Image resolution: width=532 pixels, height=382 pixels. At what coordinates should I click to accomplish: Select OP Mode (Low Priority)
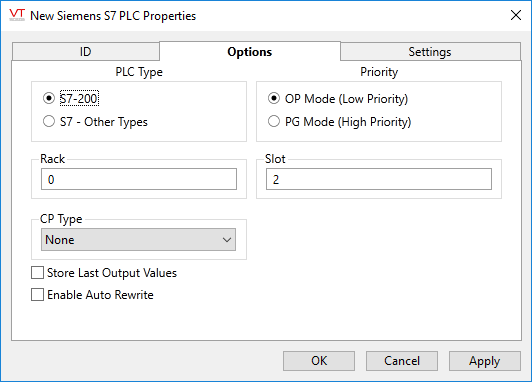(274, 98)
